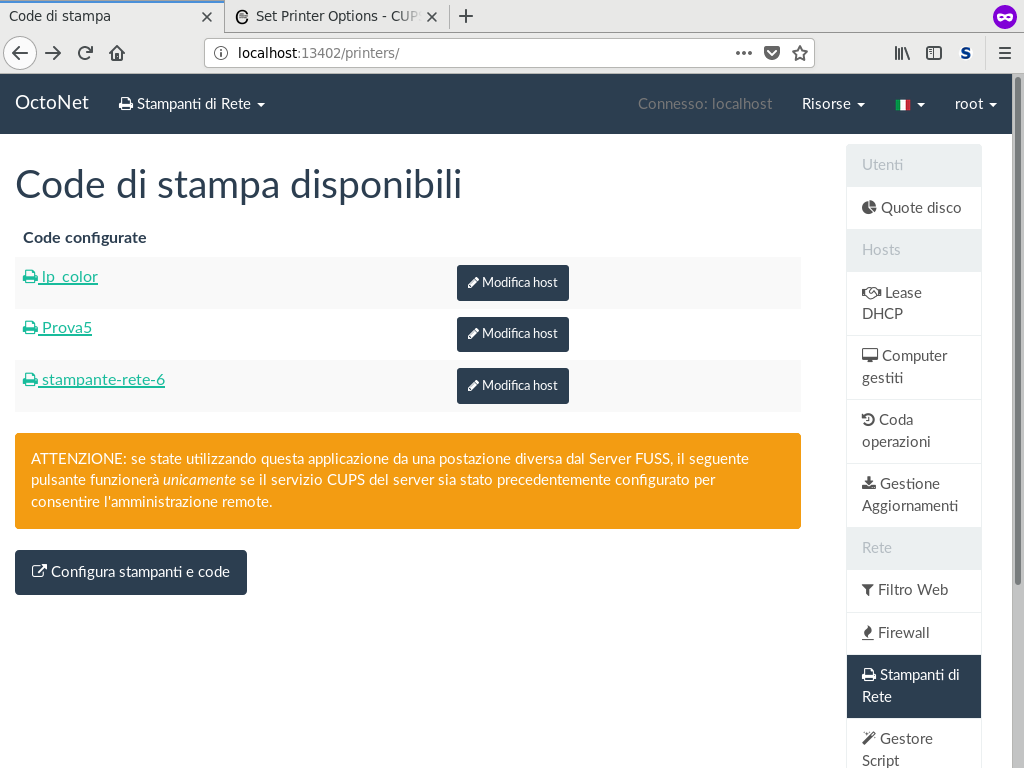Click the blue S extension icon
The image size is (1024, 768).
[x=966, y=53]
